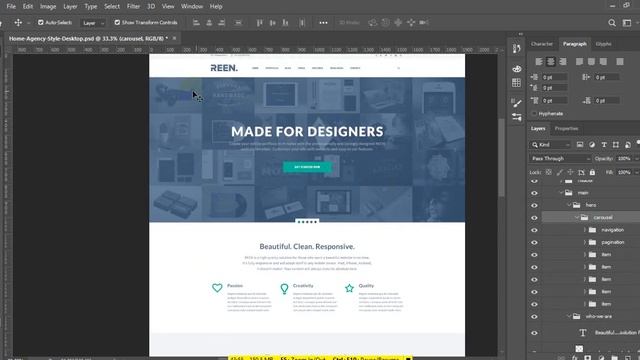
Task: Click the Fill percentage field
Action: (x=624, y=172)
